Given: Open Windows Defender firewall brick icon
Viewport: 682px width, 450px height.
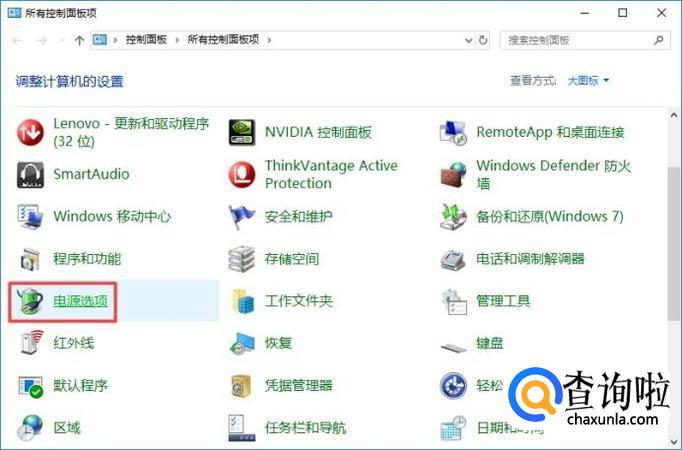Looking at the screenshot, I should [453, 174].
